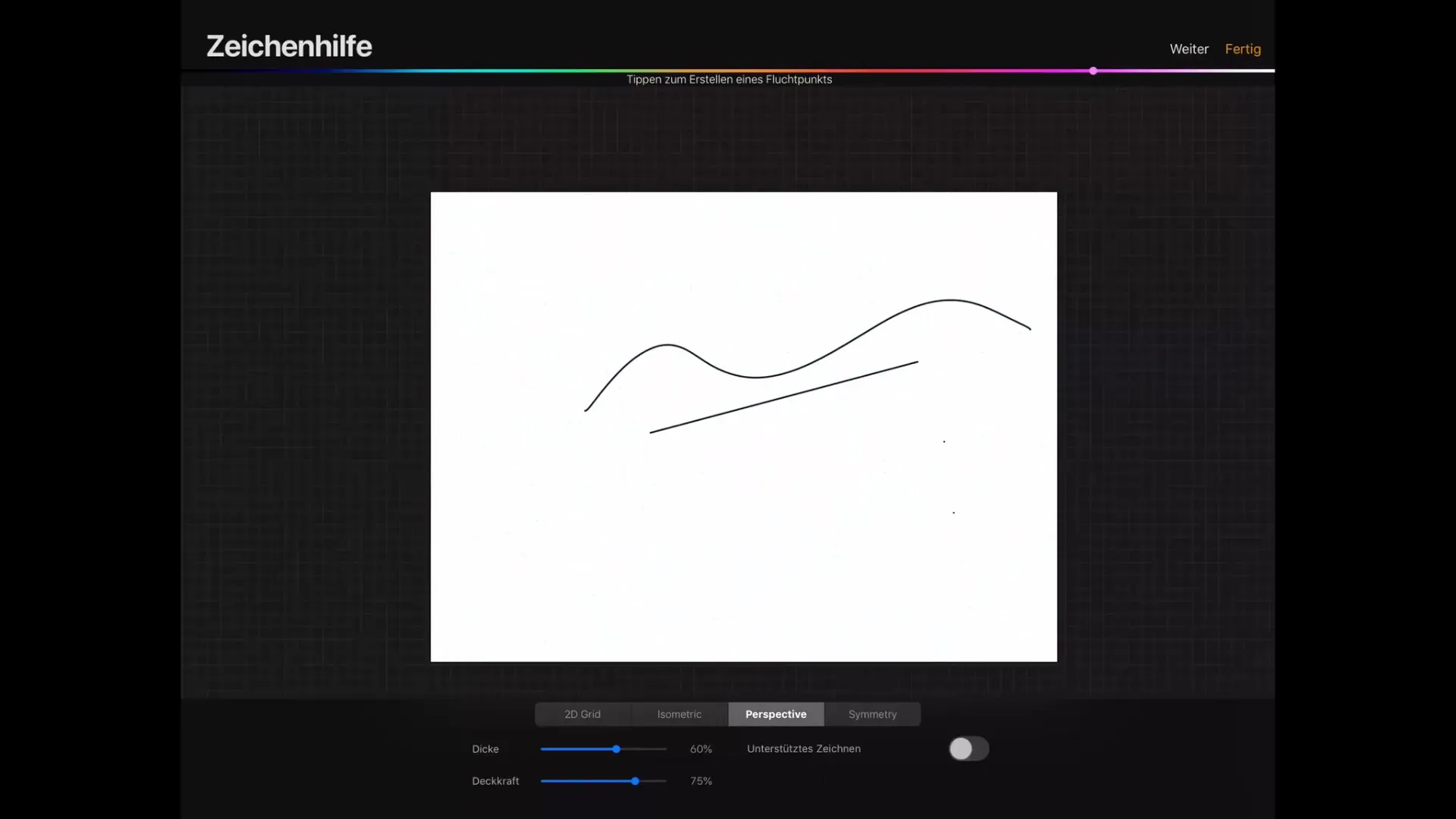Click the Dicke label
This screenshot has height=819, width=1456.
pos(485,749)
